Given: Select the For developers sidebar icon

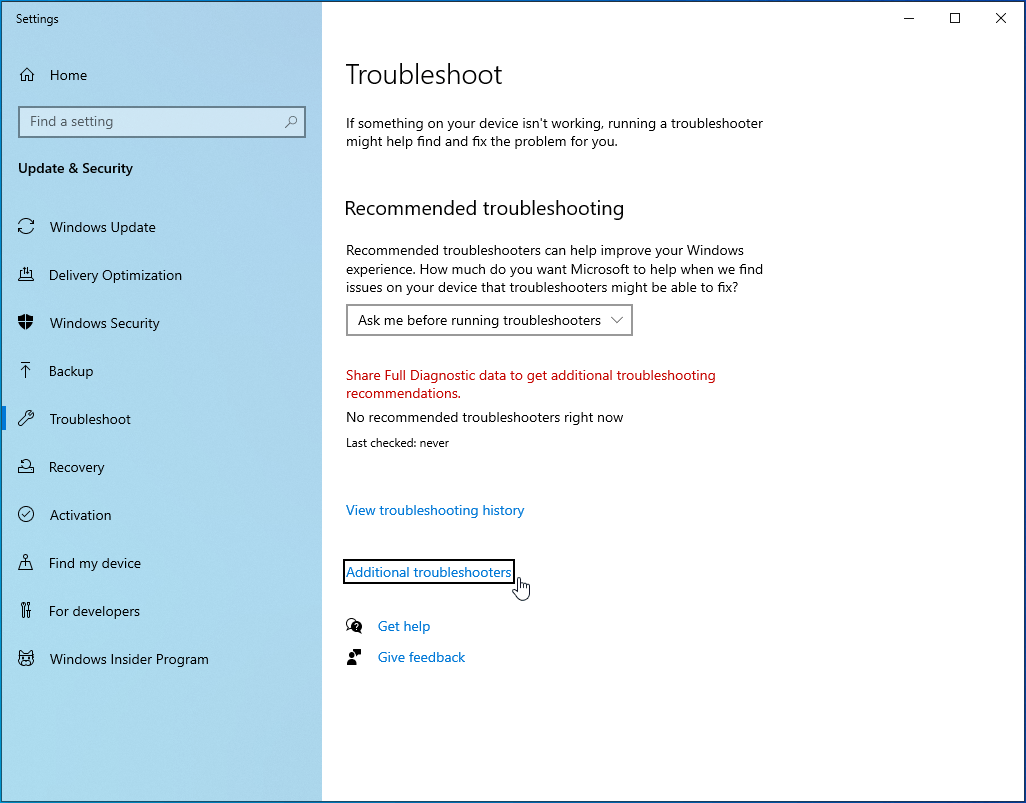Looking at the screenshot, I should click(x=25, y=611).
